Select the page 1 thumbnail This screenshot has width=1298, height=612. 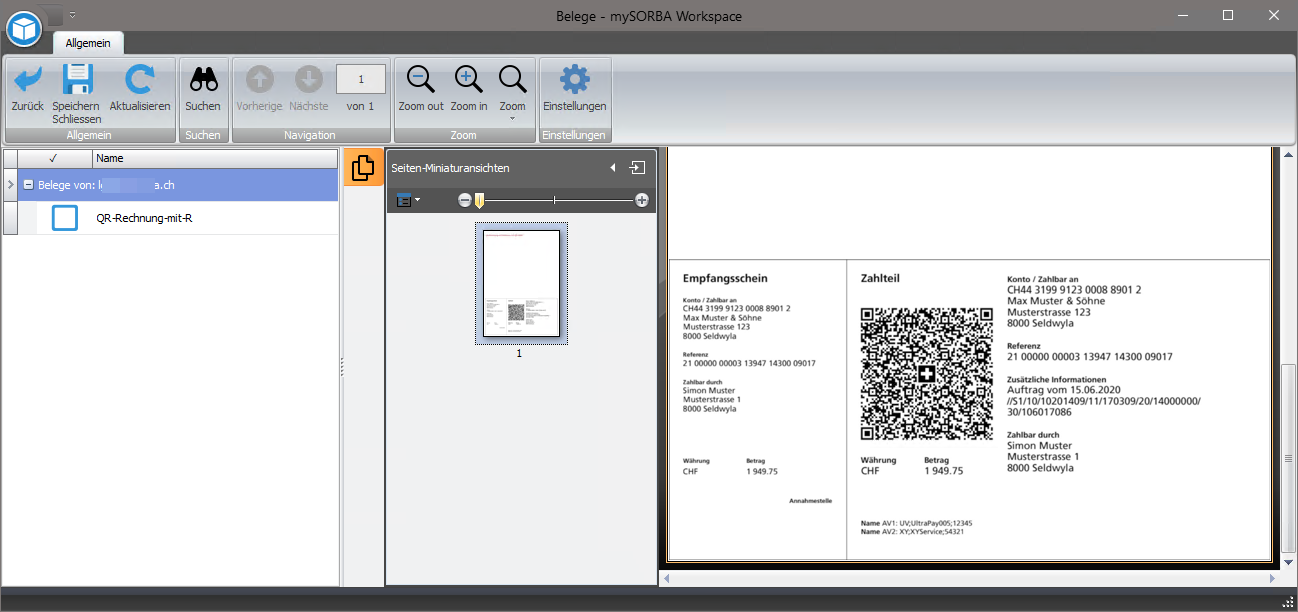click(x=521, y=284)
